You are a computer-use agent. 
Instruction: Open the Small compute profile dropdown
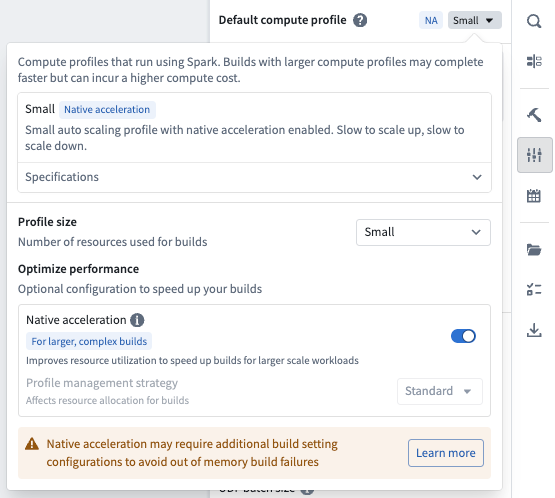(x=475, y=20)
